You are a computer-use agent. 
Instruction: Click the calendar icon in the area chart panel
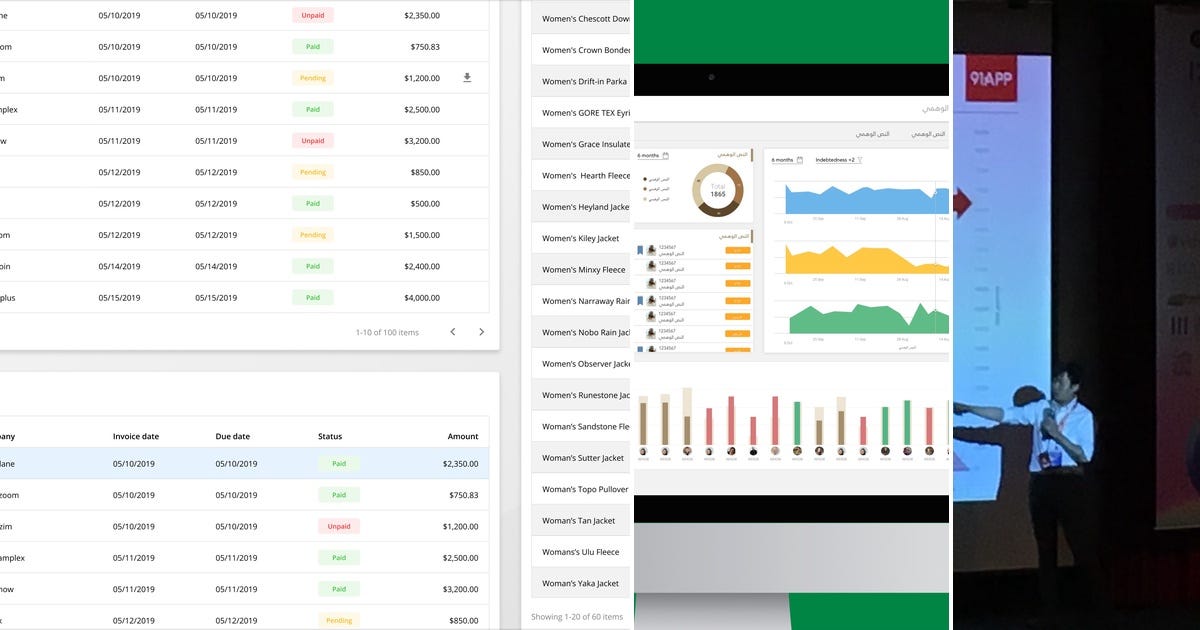(799, 160)
